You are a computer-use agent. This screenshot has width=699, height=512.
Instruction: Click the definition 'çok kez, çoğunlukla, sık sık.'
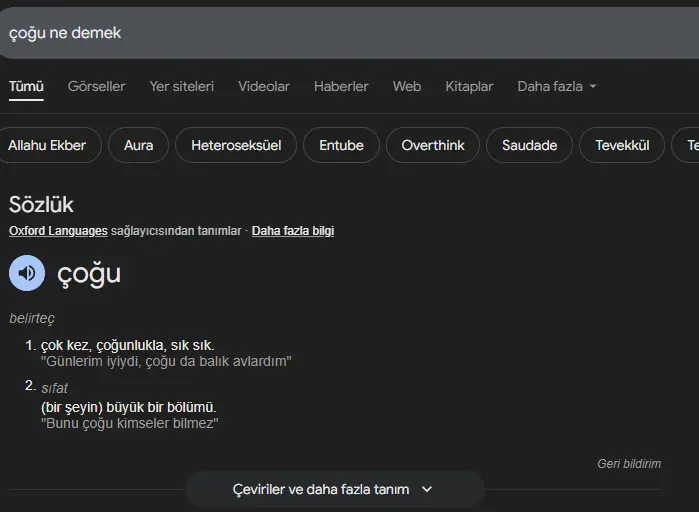[x=127, y=345]
